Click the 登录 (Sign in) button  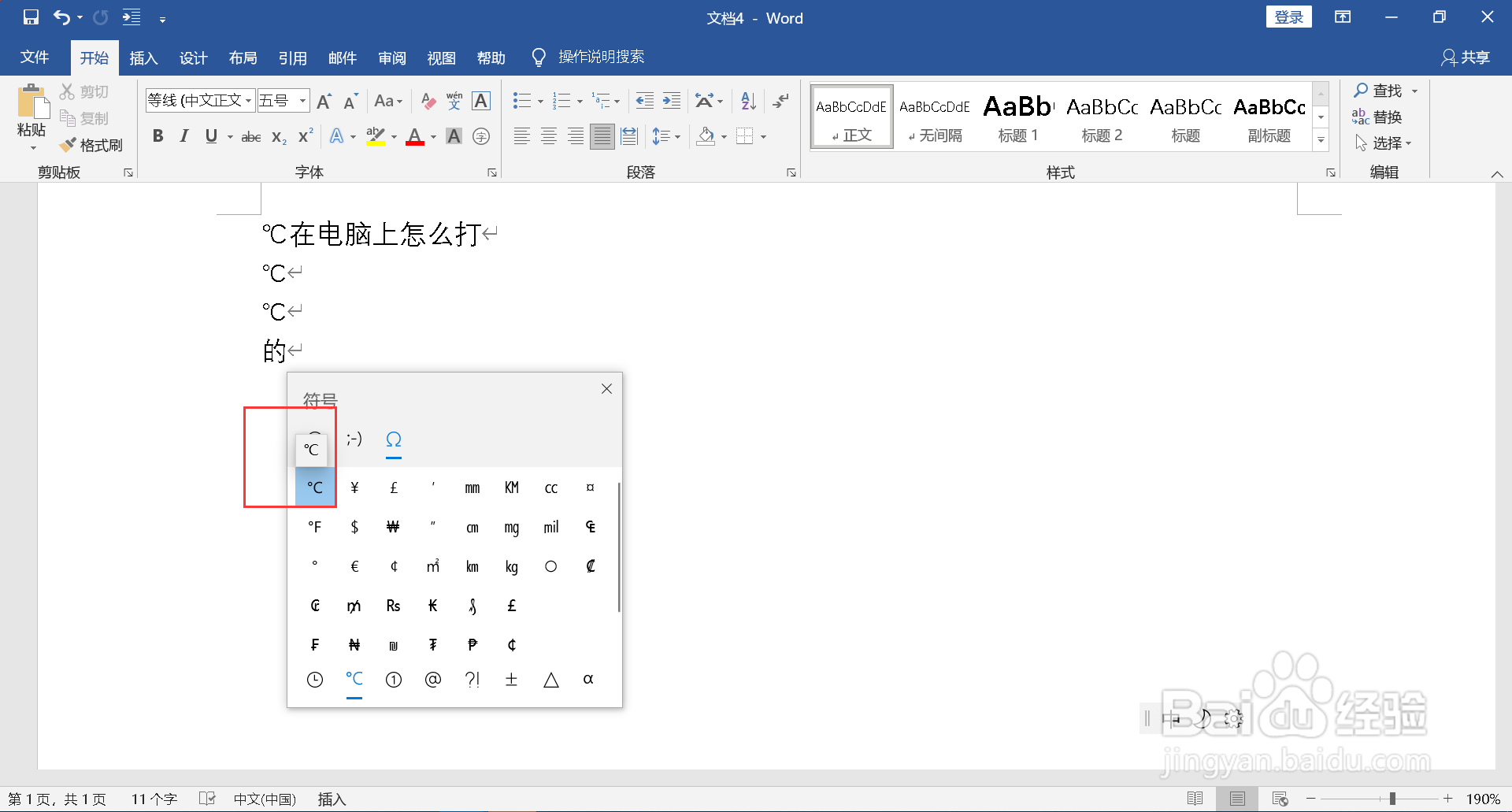(1289, 17)
